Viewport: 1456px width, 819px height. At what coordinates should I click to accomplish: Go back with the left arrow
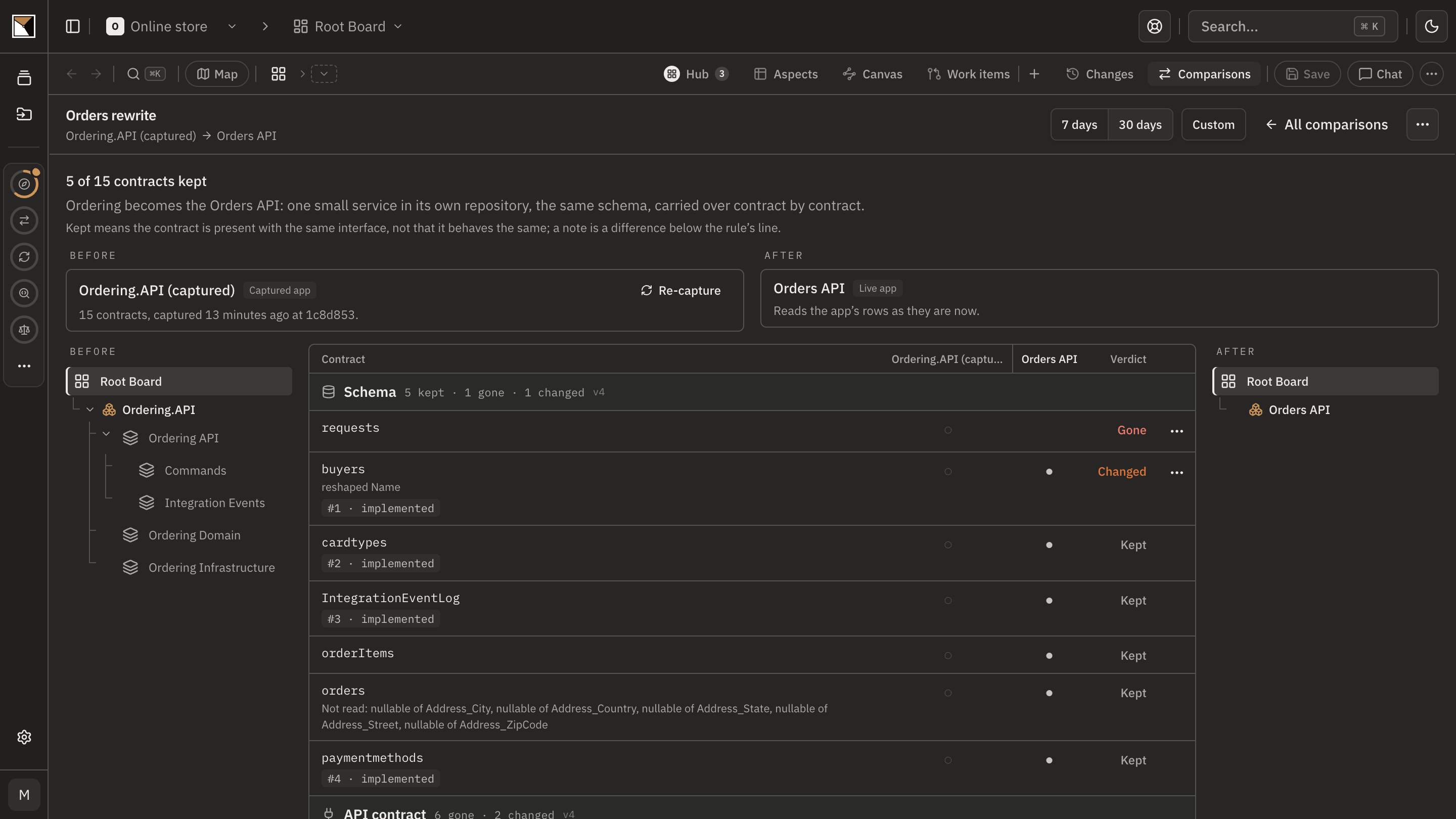tap(72, 74)
